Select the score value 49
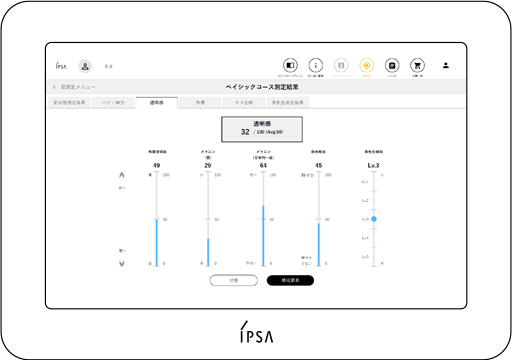Image resolution: width=512 pixels, height=360 pixels. 157,166
